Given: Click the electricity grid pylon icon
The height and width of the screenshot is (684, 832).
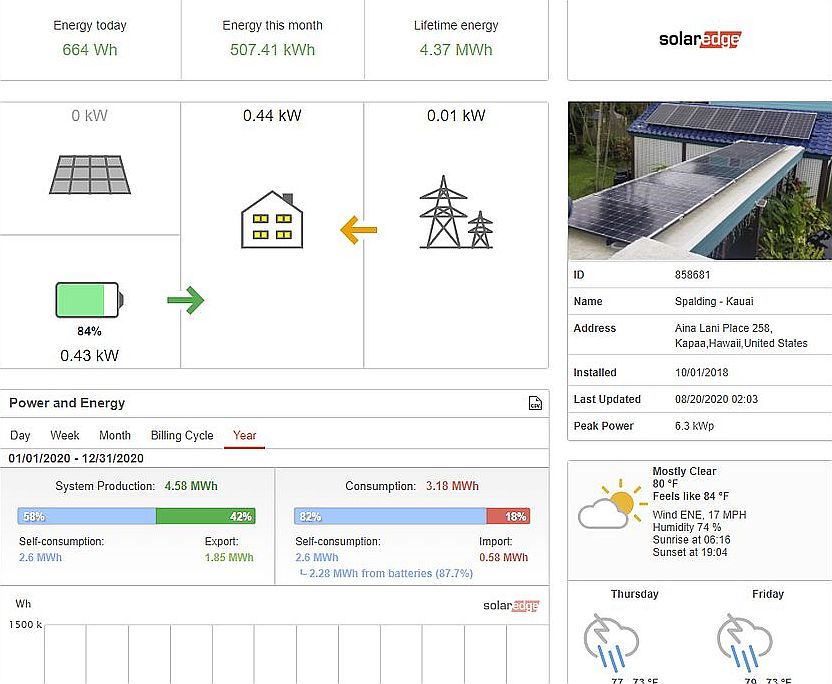Looking at the screenshot, I should (456, 210).
